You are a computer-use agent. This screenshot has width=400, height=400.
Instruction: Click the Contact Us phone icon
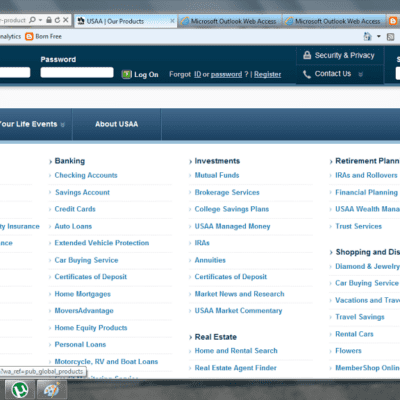click(x=307, y=74)
